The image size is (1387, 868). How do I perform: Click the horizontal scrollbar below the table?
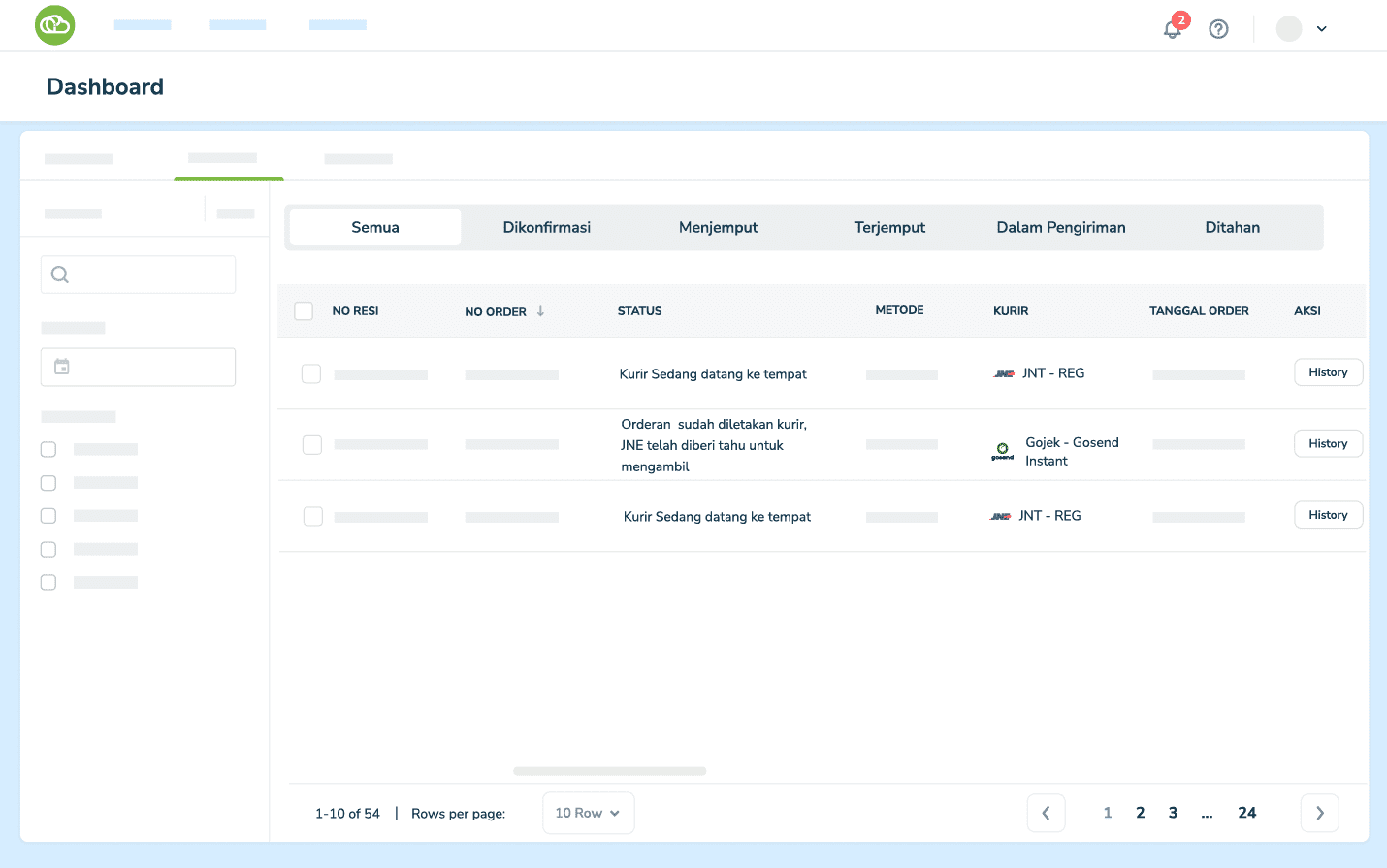(609, 770)
